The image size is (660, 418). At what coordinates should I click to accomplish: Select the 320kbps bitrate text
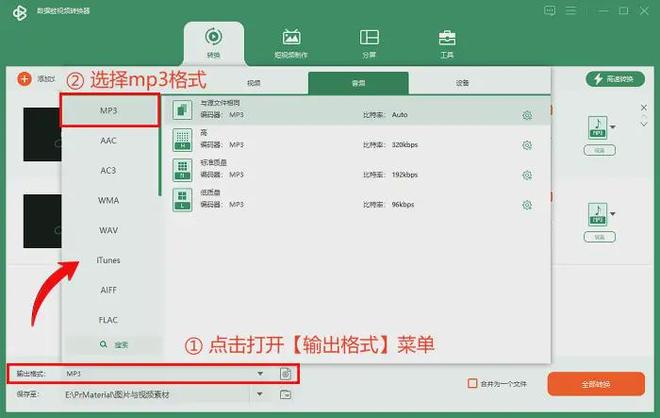405,145
